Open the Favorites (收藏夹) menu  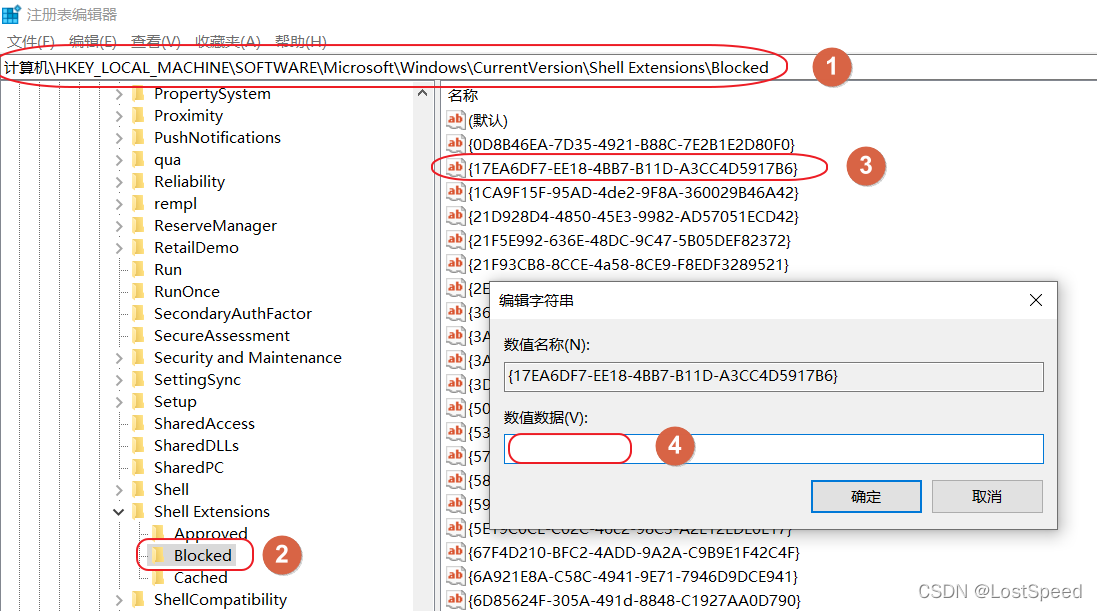click(228, 41)
